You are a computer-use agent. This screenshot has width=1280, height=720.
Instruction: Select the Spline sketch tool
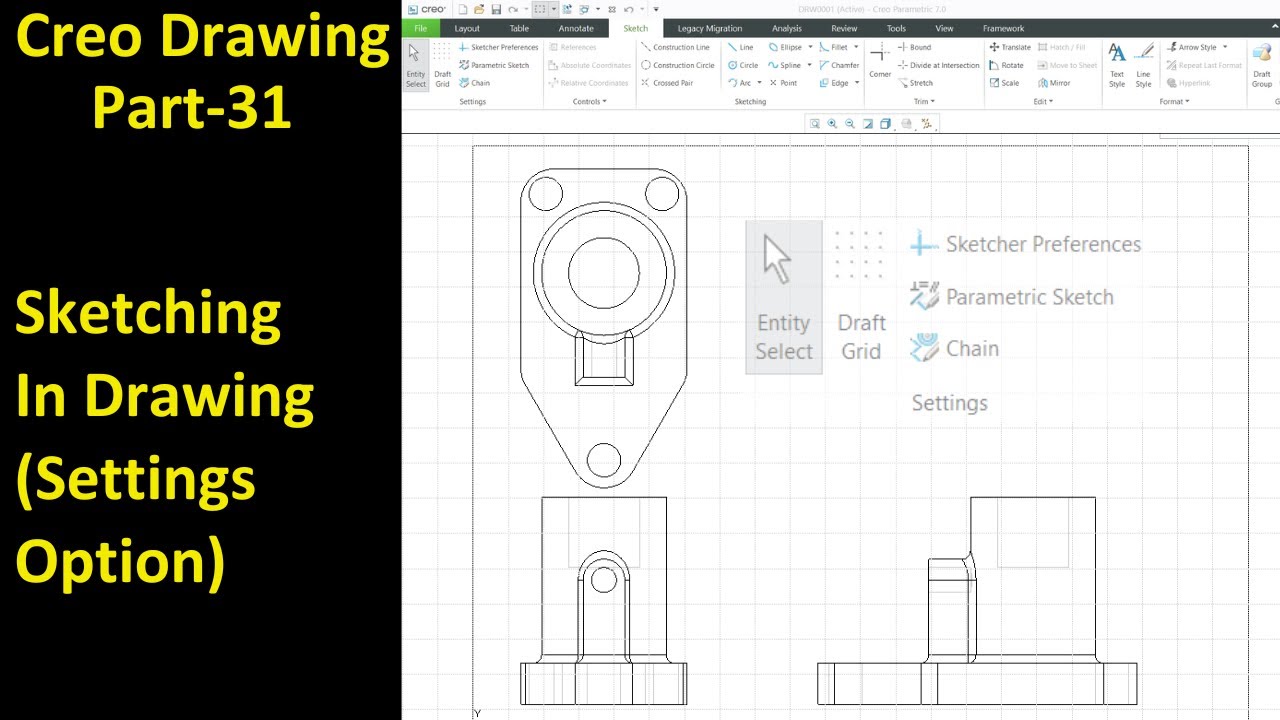tap(784, 65)
